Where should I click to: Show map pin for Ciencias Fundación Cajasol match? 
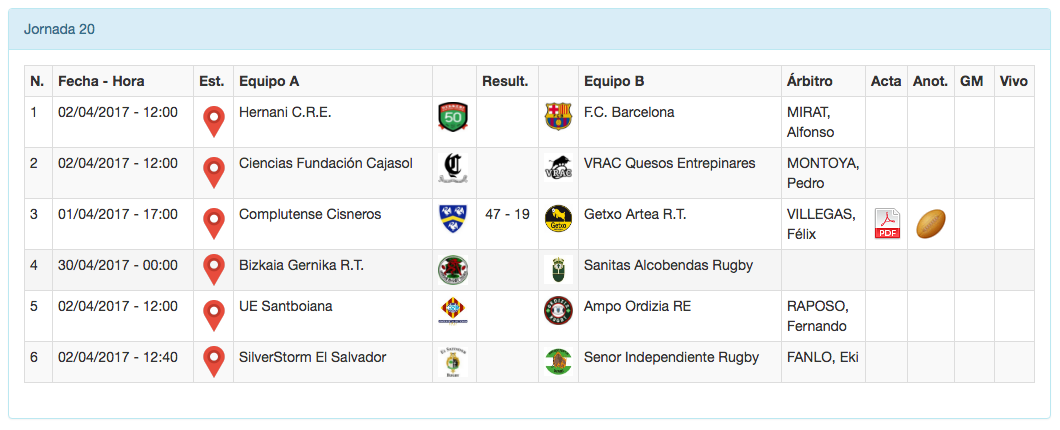pos(213,172)
